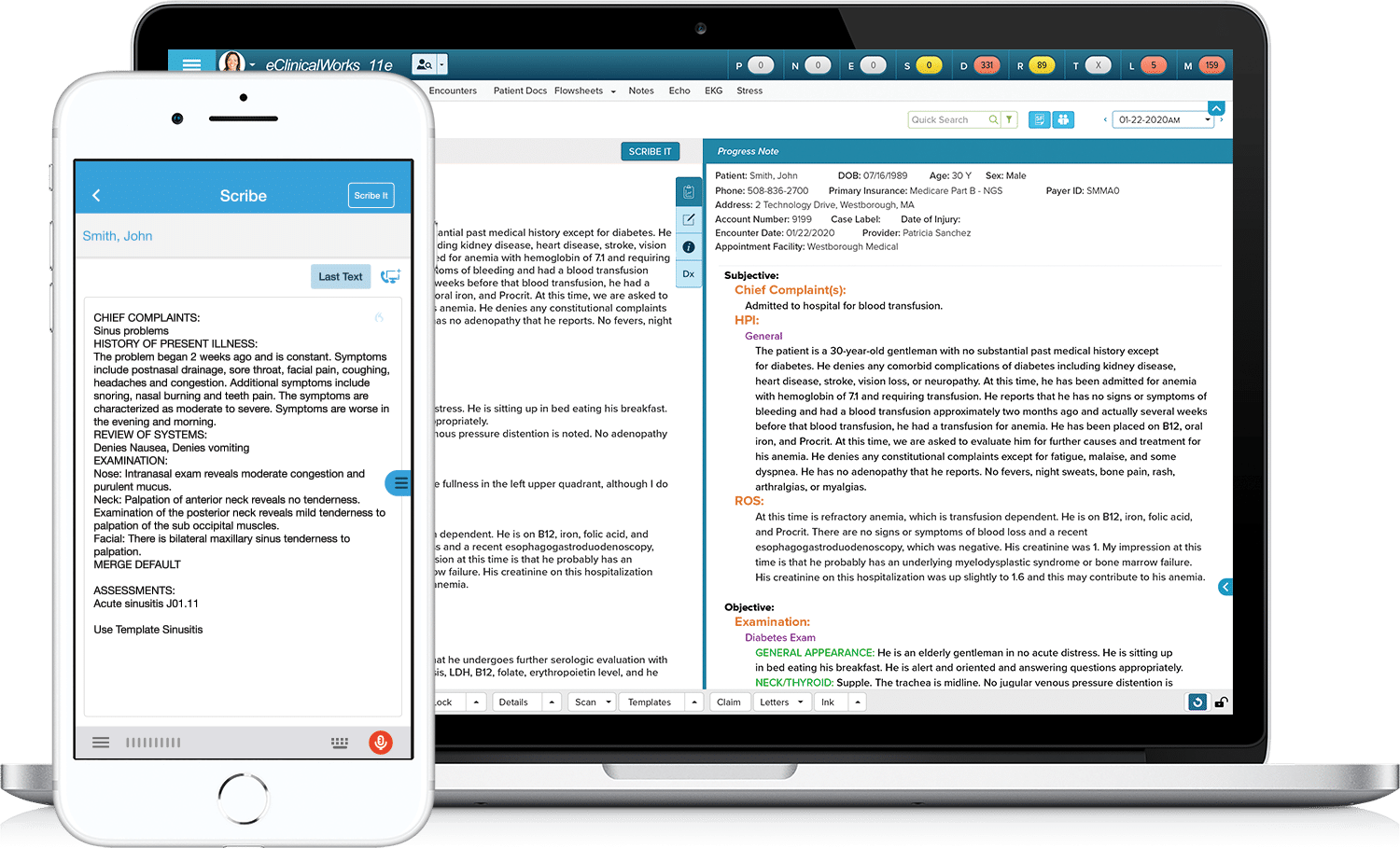Tap the phone-to-computer transfer icon
This screenshot has height=848, width=1400.
tap(390, 276)
